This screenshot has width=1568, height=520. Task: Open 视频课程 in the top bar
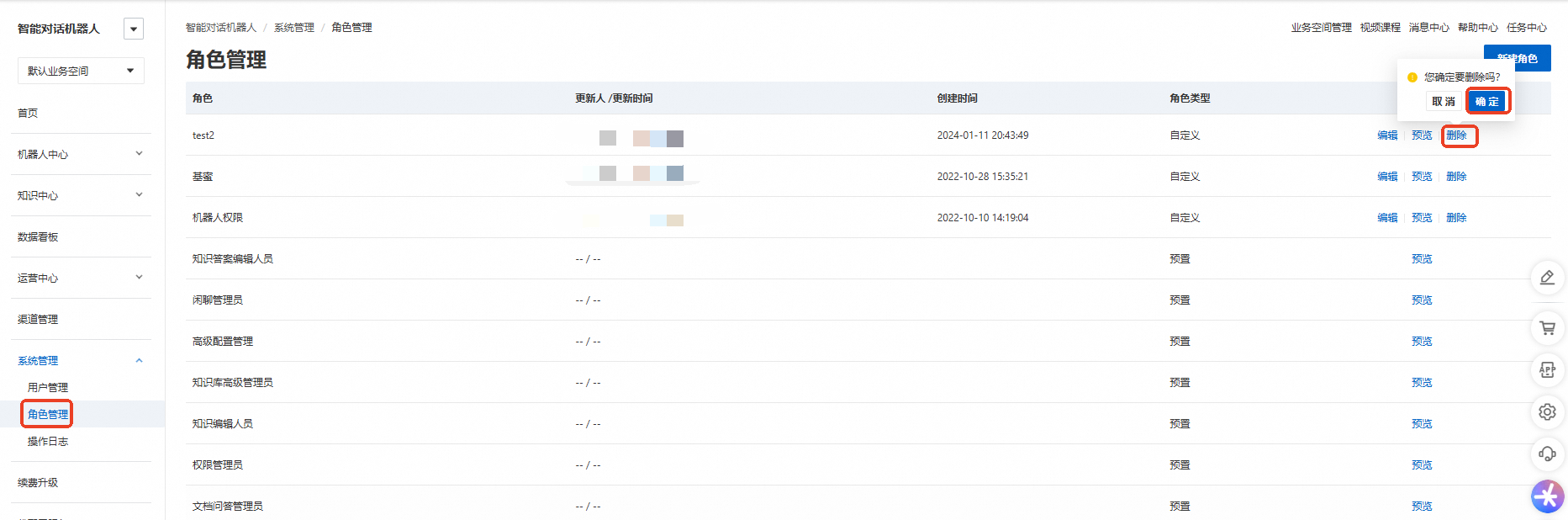point(1381,28)
